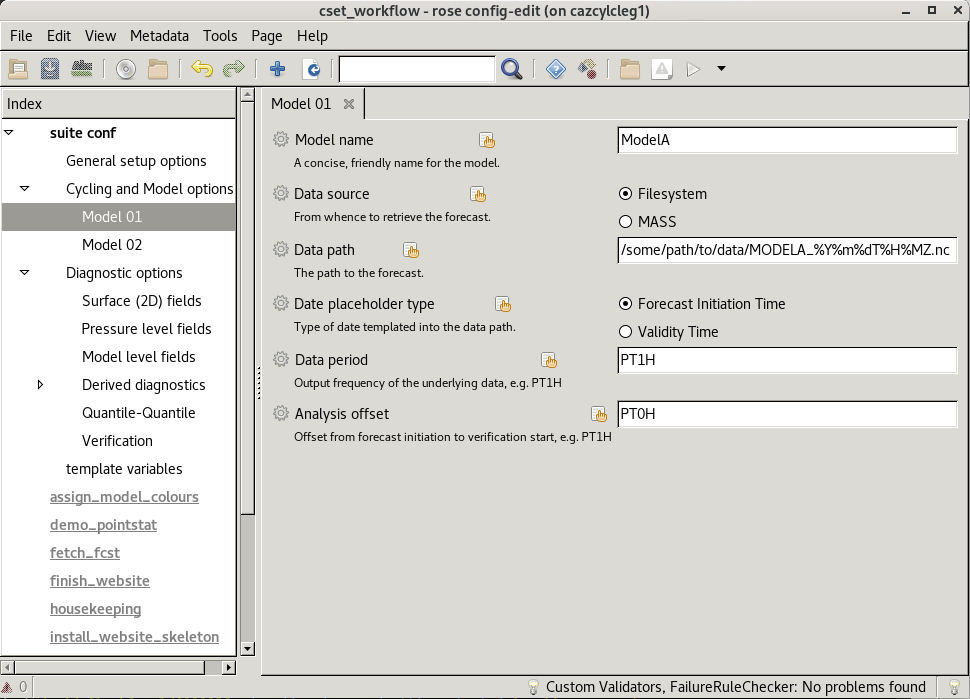
Task: Click the modified flag icon next to Date placeholder type
Action: click(x=503, y=304)
